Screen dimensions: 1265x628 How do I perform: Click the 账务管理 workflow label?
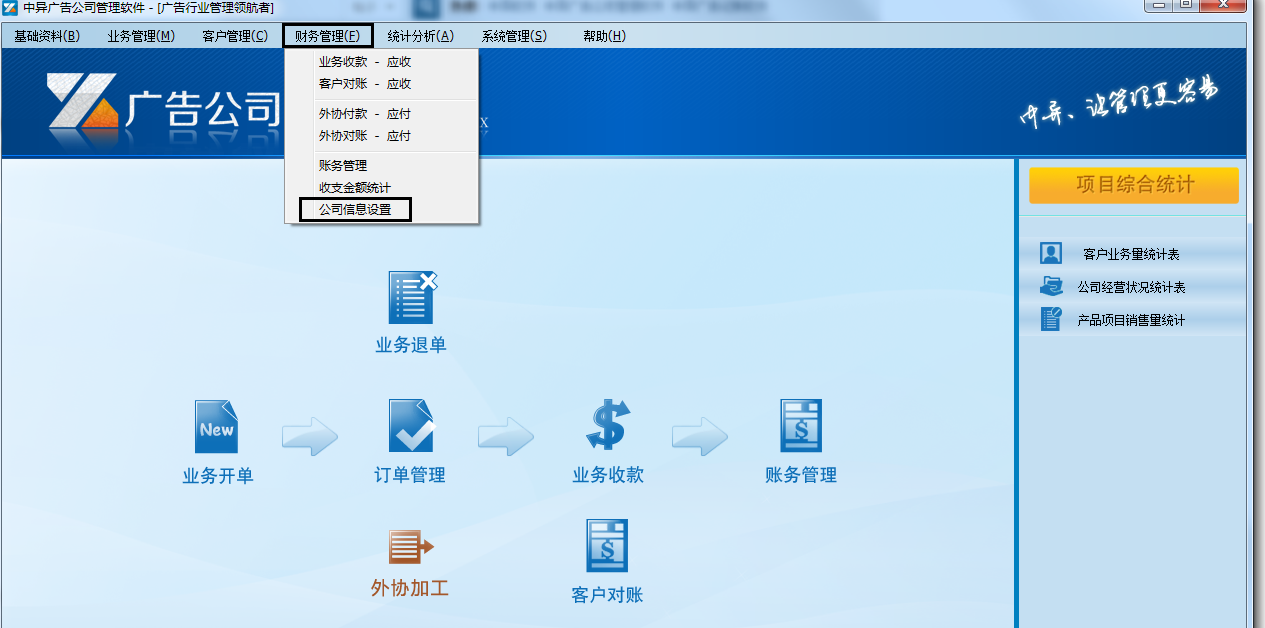(x=801, y=475)
